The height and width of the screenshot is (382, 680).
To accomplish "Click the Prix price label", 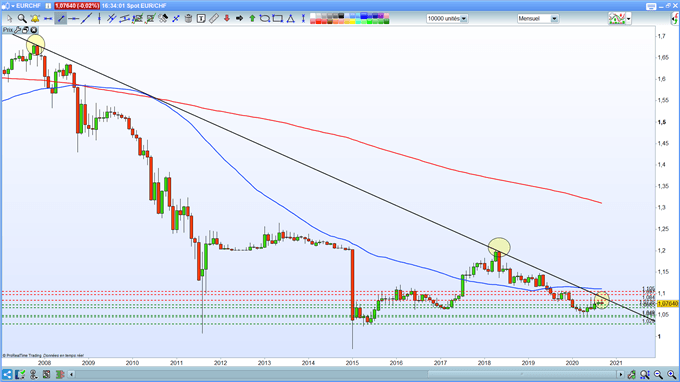I will 8,30.
